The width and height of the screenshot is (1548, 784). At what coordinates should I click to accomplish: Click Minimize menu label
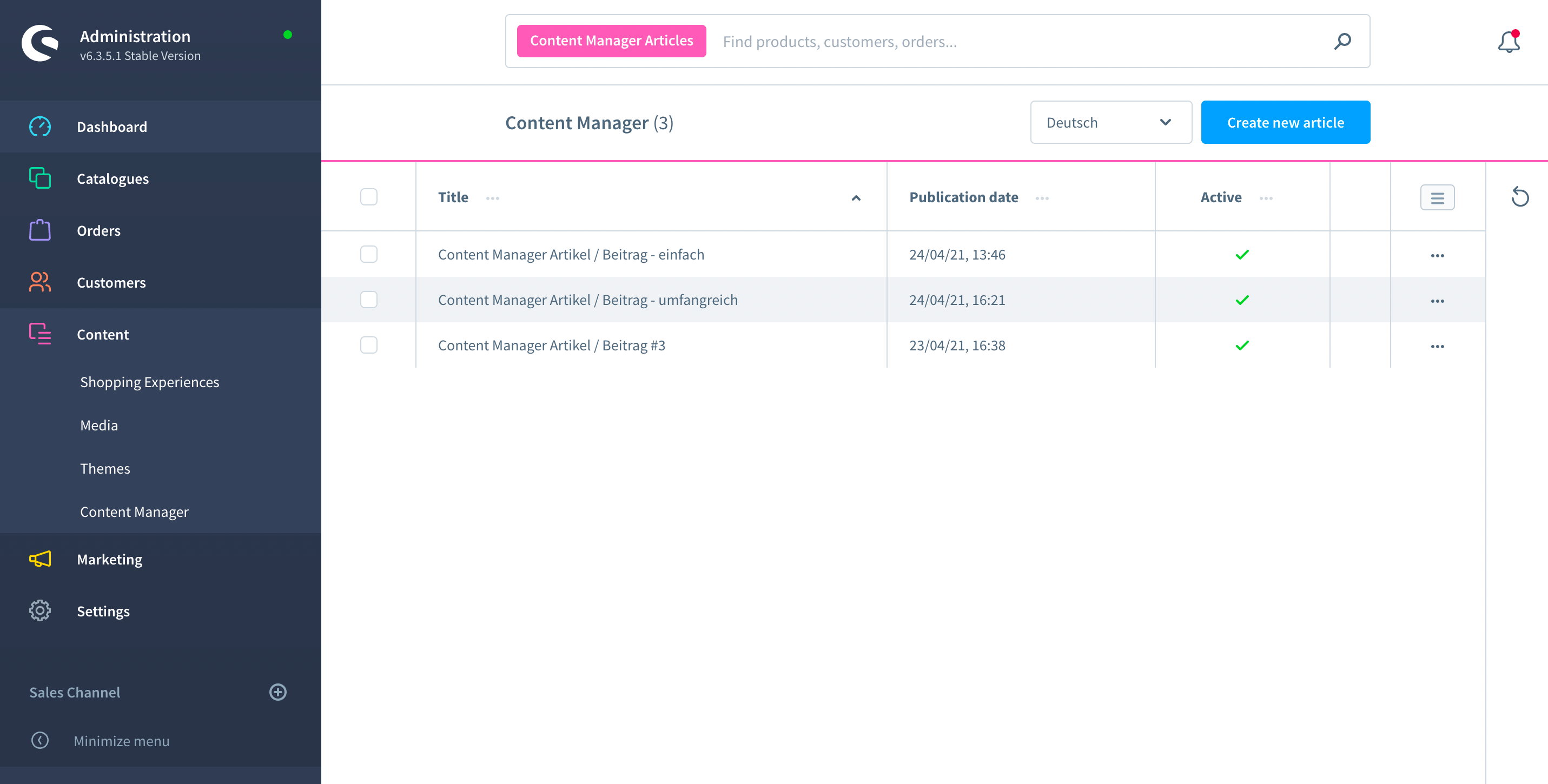(121, 741)
